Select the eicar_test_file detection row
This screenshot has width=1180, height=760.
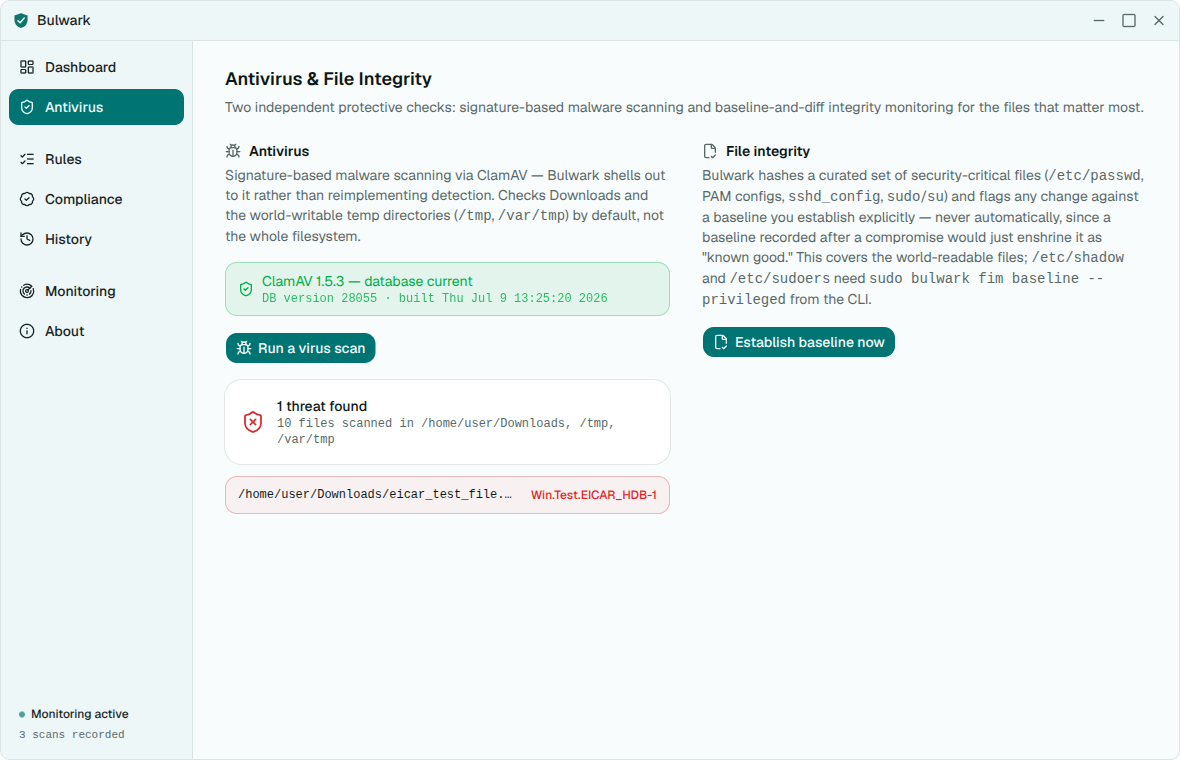tap(447, 494)
